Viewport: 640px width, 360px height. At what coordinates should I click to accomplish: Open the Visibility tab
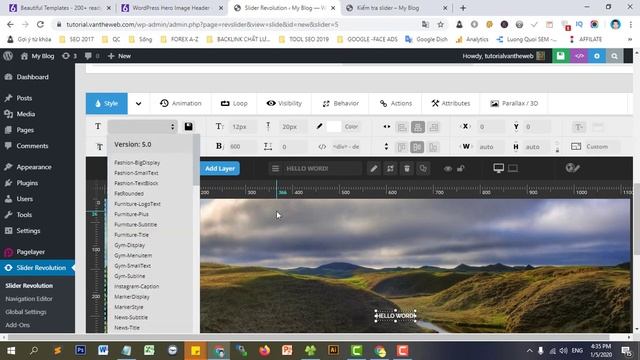284,103
